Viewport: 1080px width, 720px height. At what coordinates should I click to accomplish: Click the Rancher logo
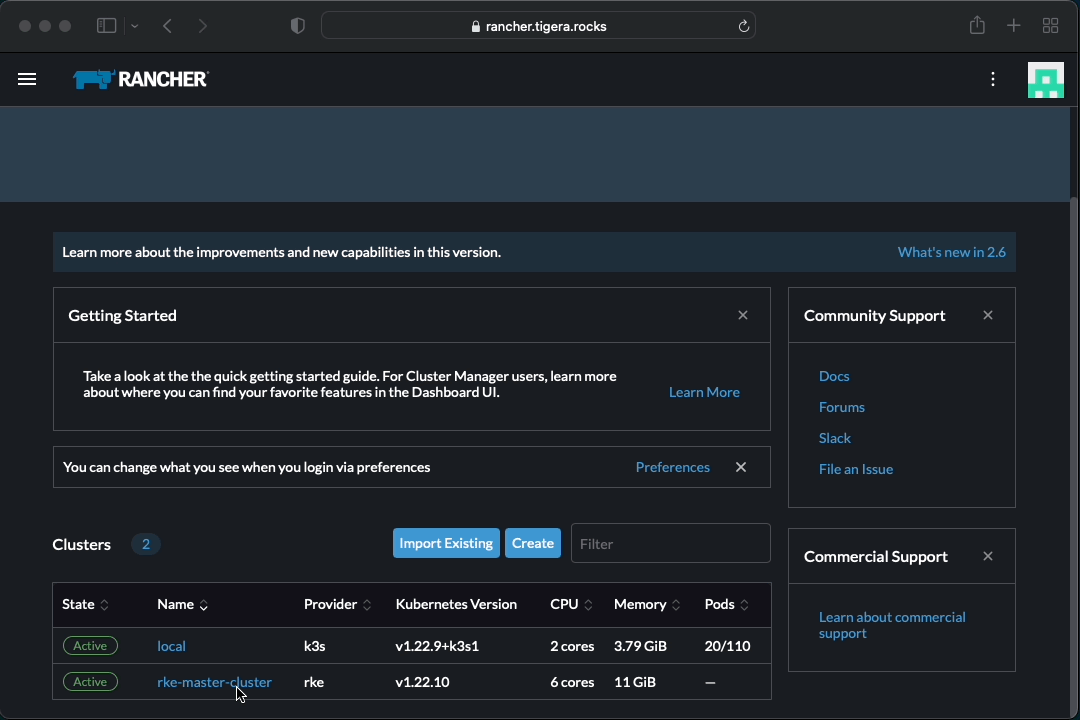tap(141, 79)
